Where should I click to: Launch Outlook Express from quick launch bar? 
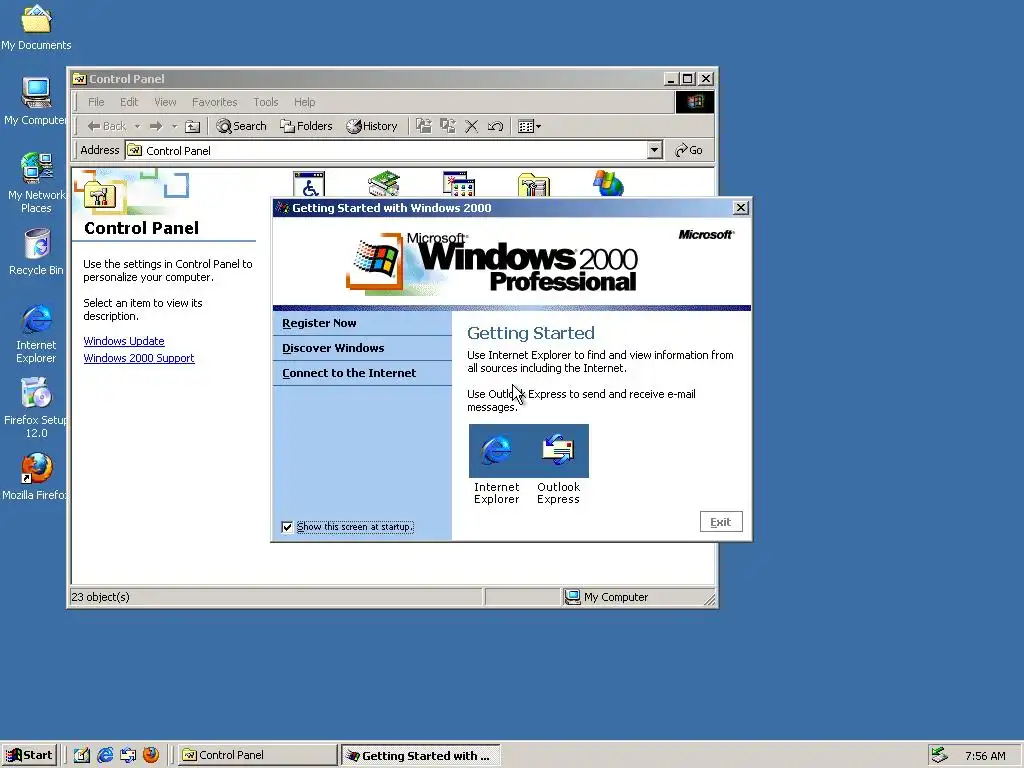pyautogui.click(x=128, y=755)
